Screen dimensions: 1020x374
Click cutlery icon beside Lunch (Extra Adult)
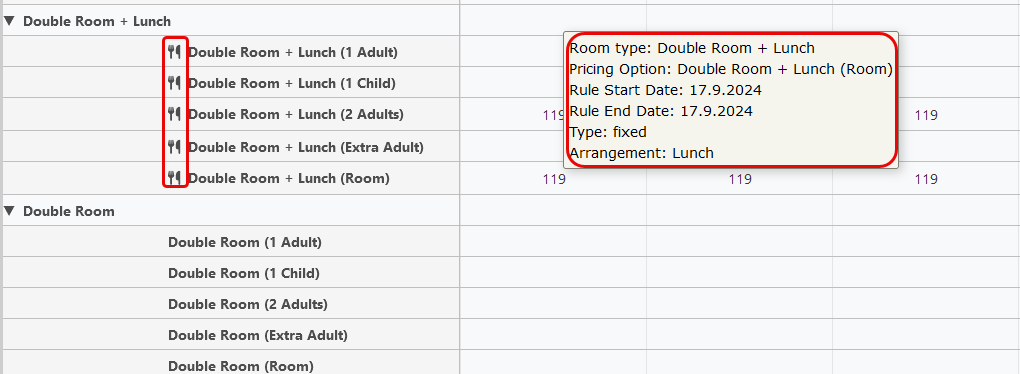pyautogui.click(x=174, y=146)
